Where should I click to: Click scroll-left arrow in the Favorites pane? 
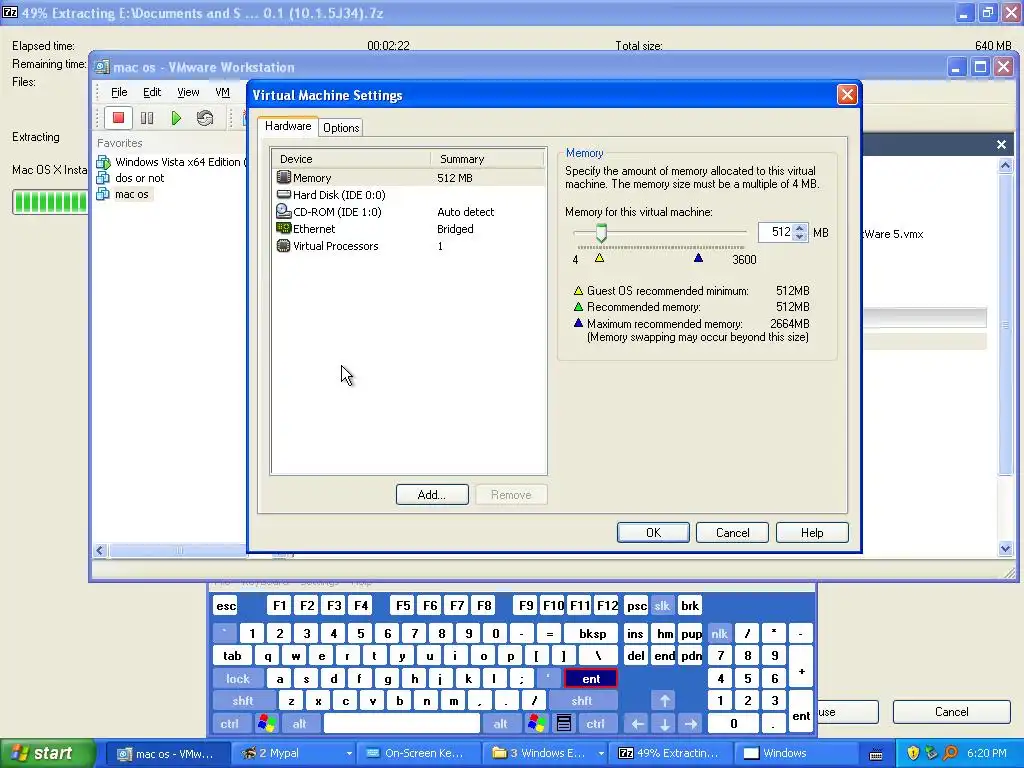click(x=100, y=551)
